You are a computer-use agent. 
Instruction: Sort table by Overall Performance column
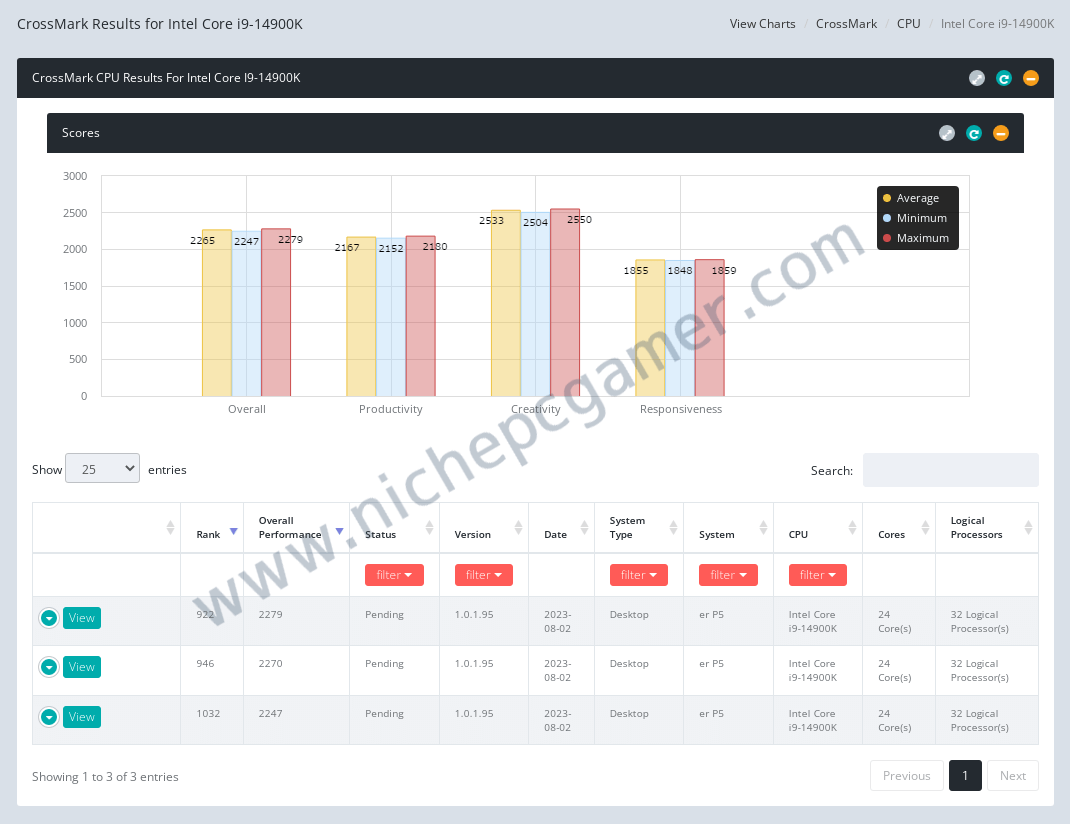tap(297, 528)
